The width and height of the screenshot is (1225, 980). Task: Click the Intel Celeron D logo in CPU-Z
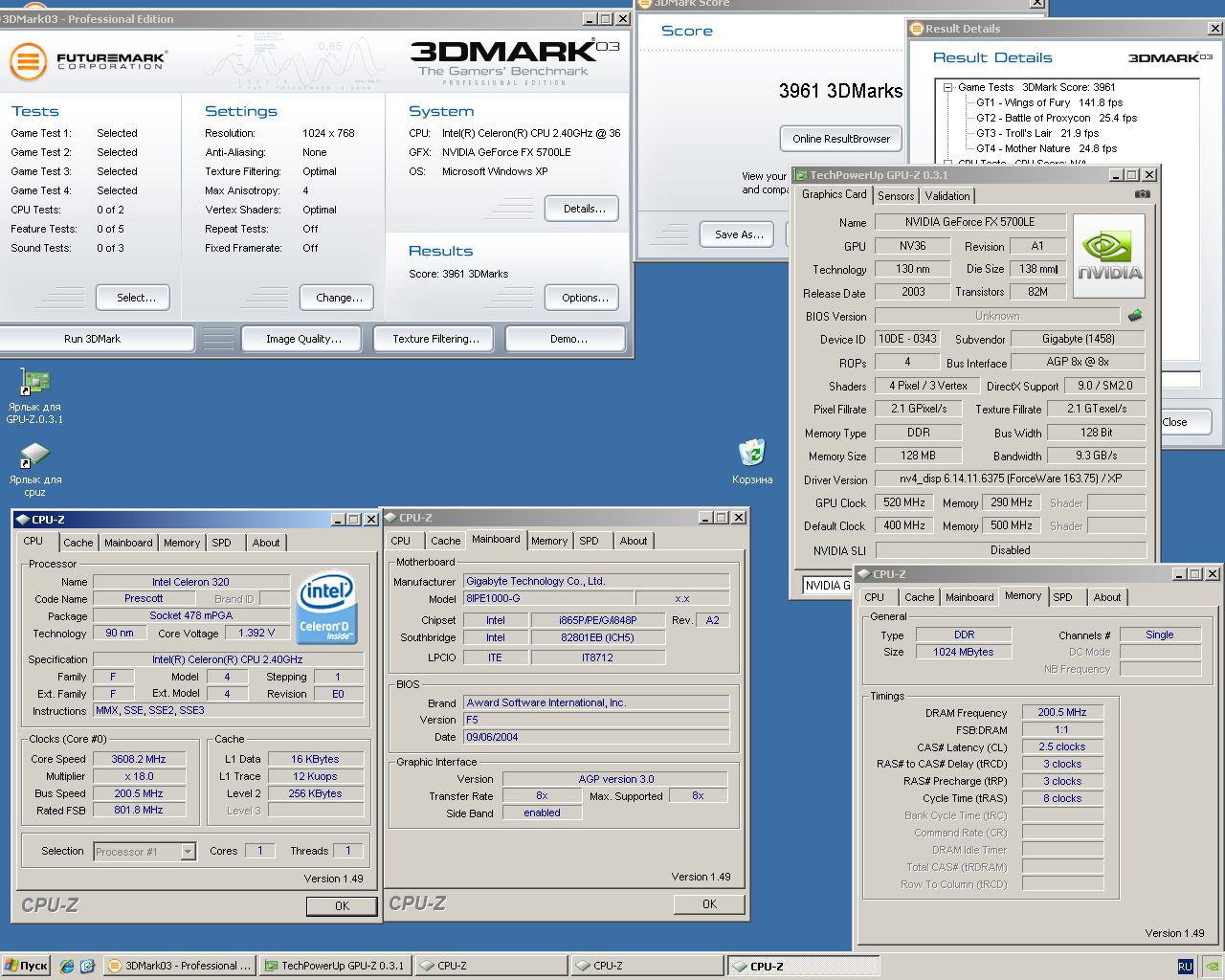tap(327, 608)
